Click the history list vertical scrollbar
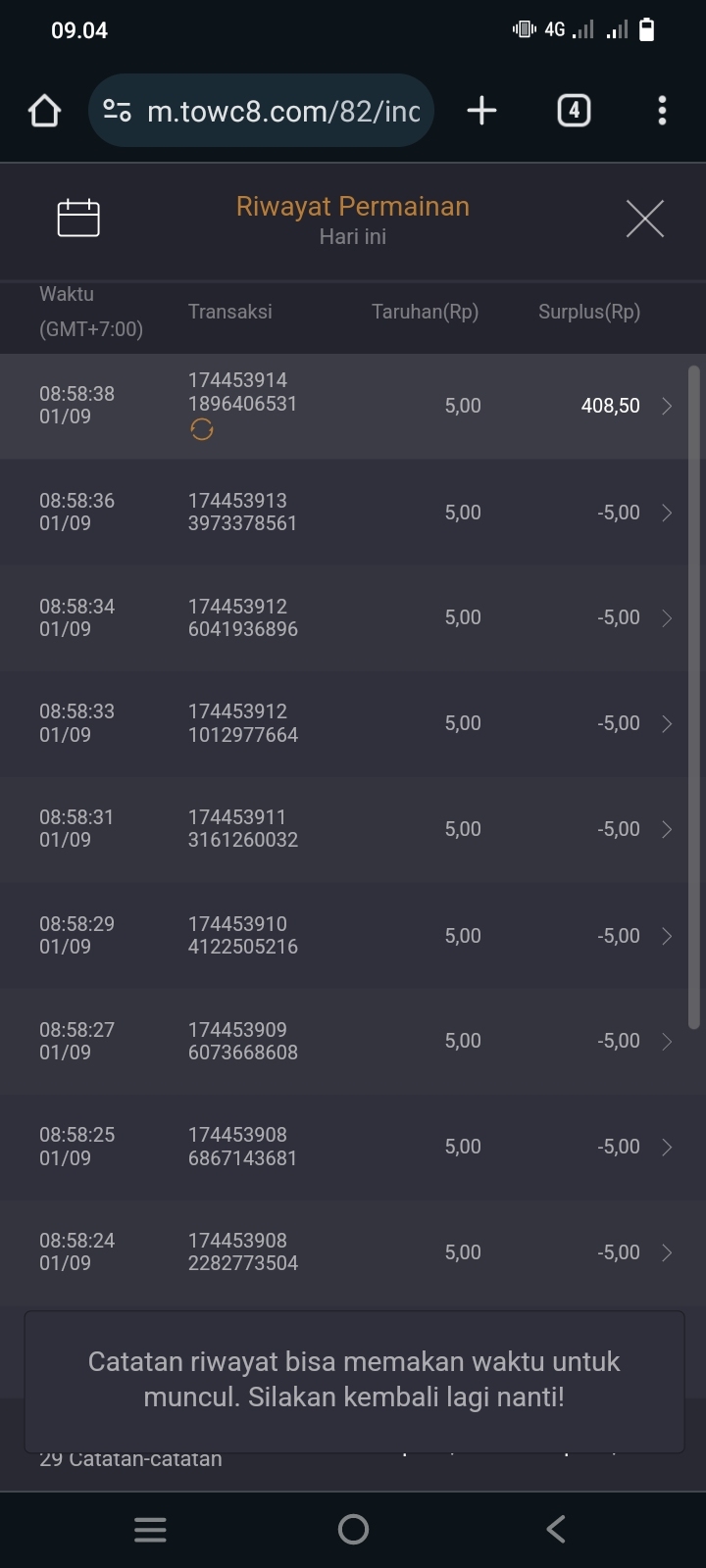 pyautogui.click(x=694, y=696)
